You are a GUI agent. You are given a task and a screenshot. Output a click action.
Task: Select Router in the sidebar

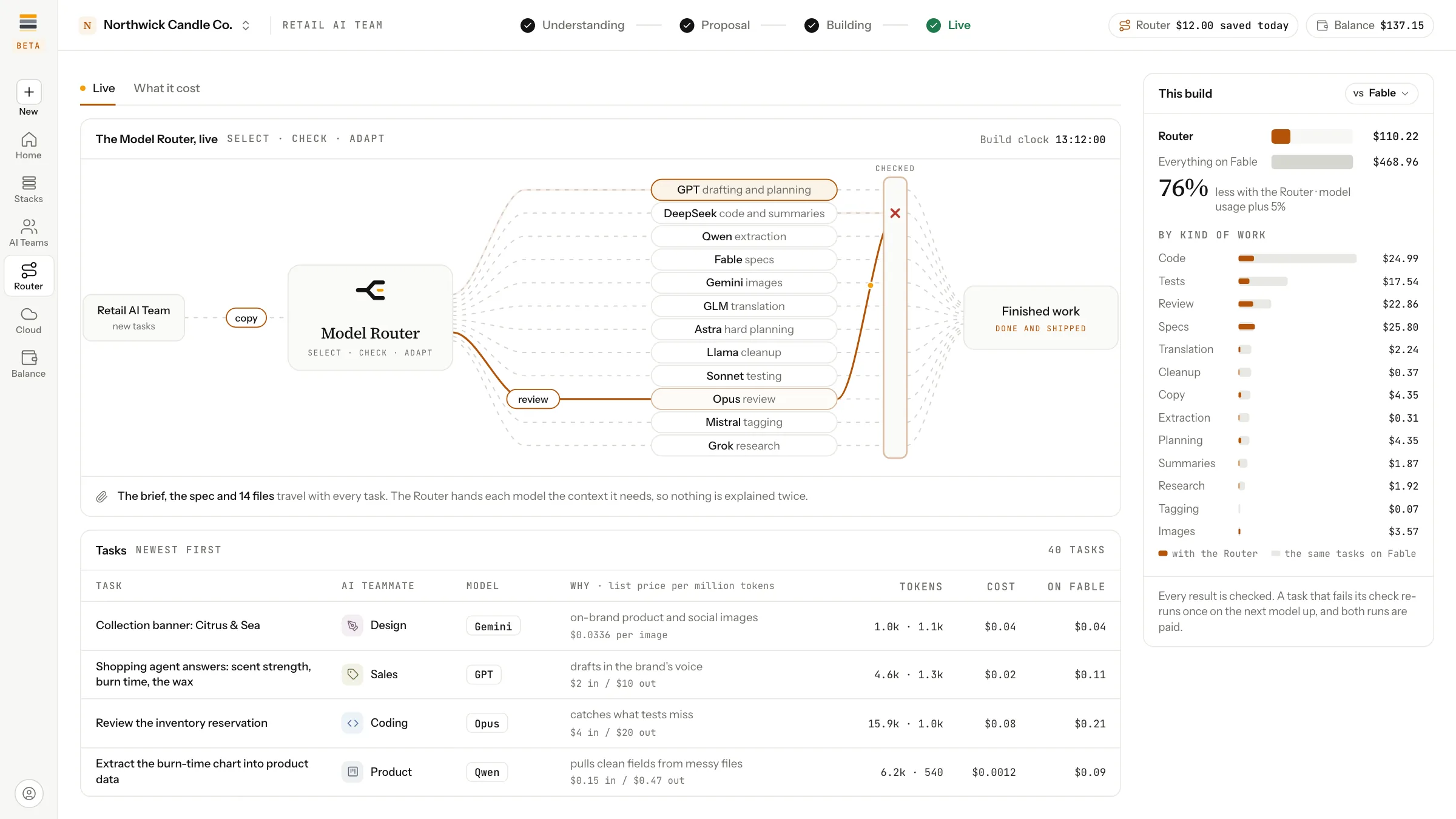point(29,277)
